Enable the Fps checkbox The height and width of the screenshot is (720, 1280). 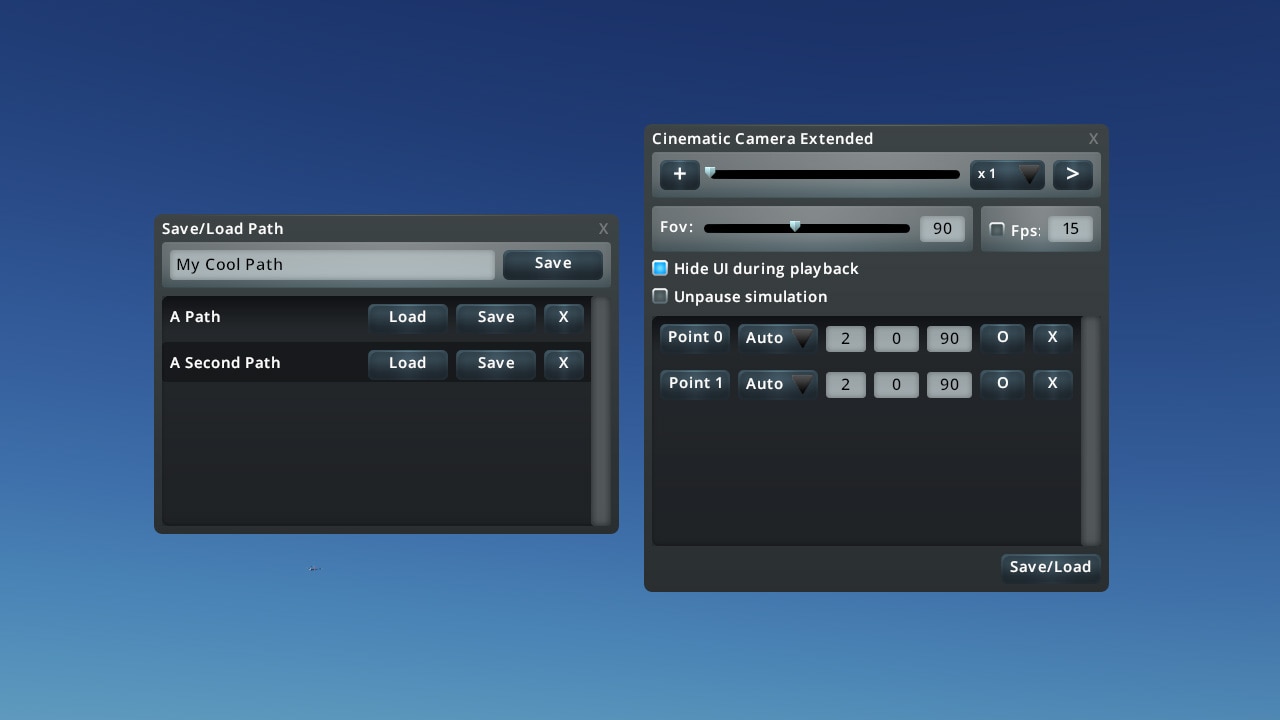tap(996, 230)
